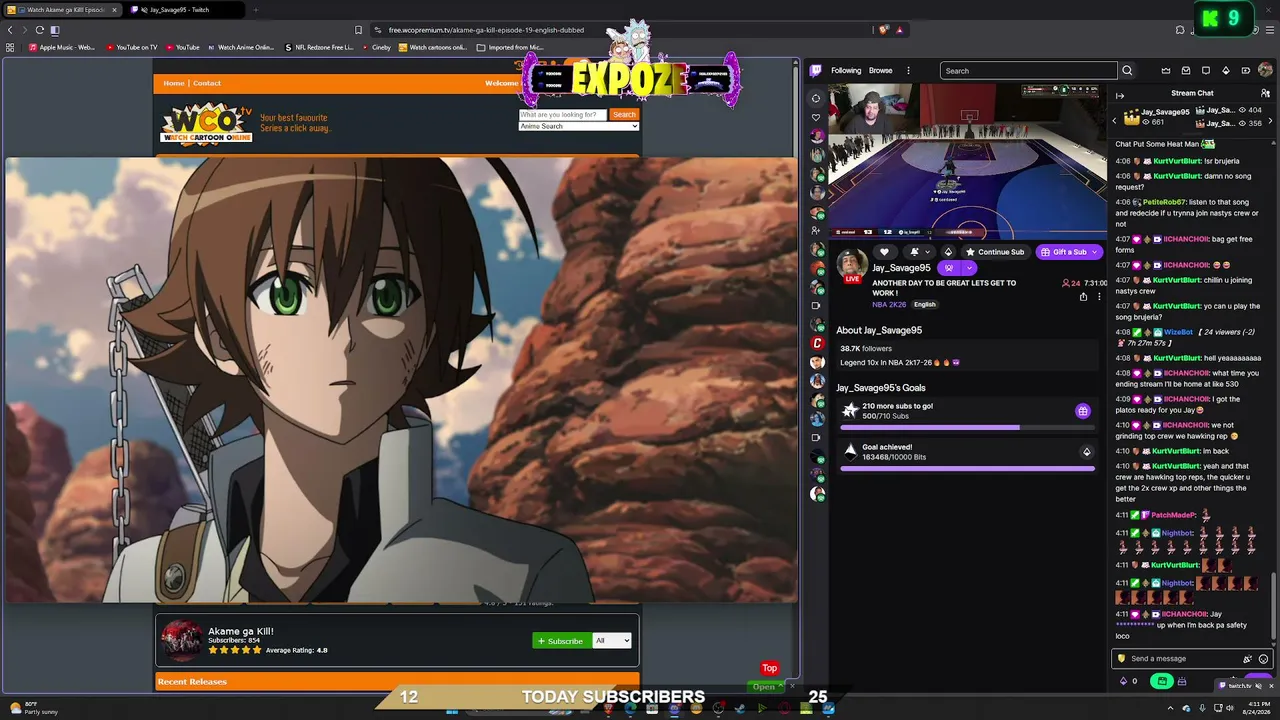The width and height of the screenshot is (1280, 720).
Task: Click the chat scrollbar
Action: (x=1273, y=605)
